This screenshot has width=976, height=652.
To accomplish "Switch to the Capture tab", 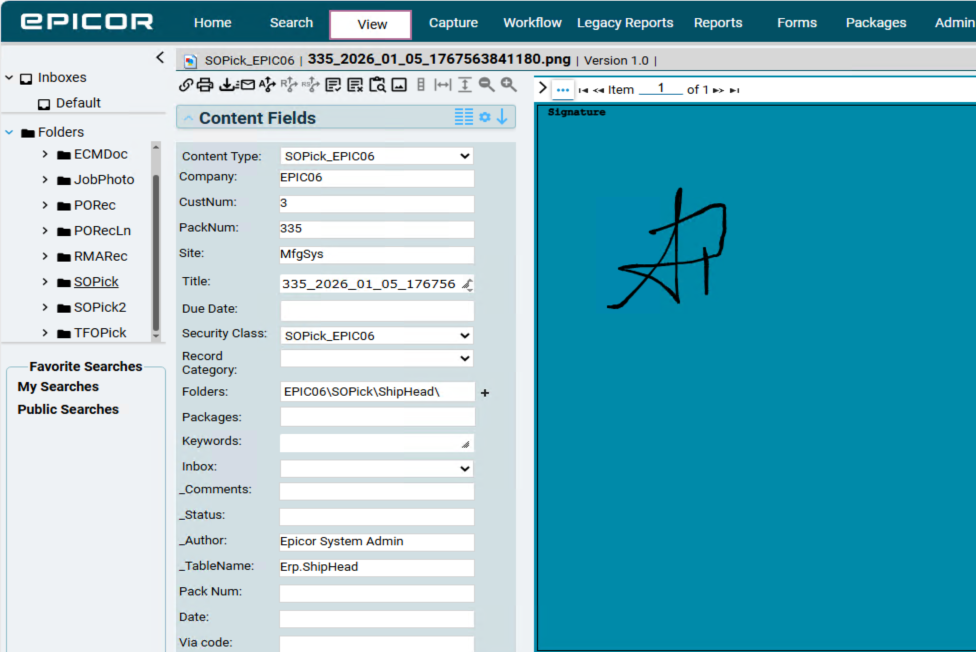I will [x=453, y=23].
